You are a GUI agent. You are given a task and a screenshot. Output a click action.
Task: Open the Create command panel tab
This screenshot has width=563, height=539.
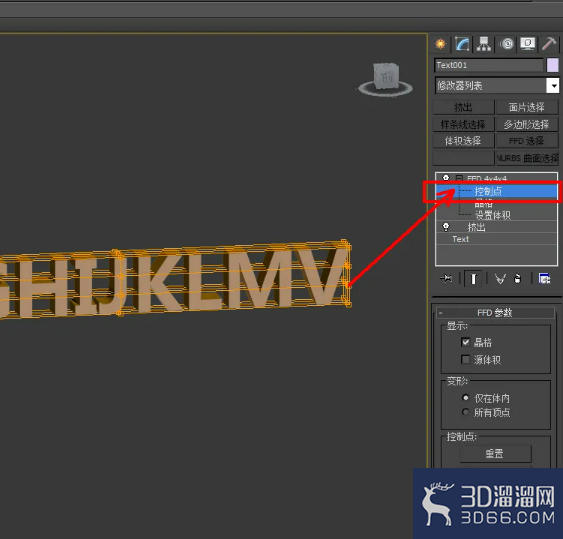441,44
